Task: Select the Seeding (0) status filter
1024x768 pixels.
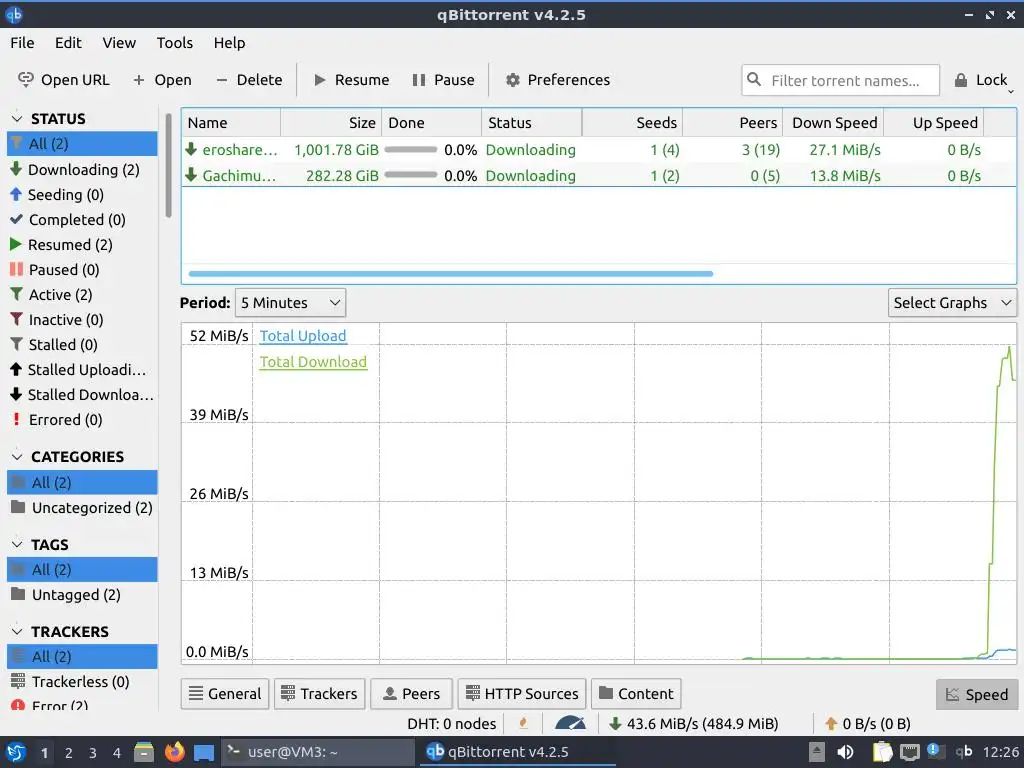Action: [82, 195]
